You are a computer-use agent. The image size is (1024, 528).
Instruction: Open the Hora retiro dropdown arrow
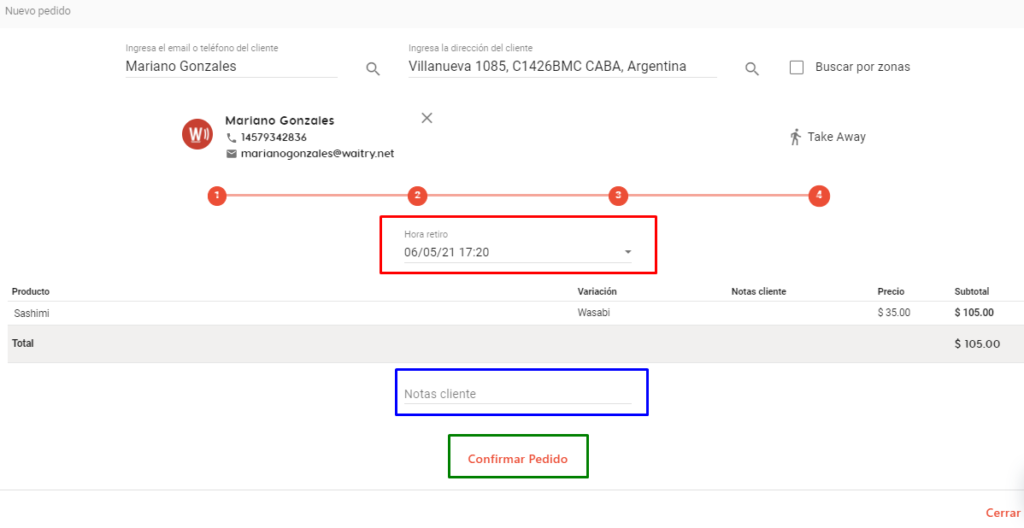[x=628, y=252]
